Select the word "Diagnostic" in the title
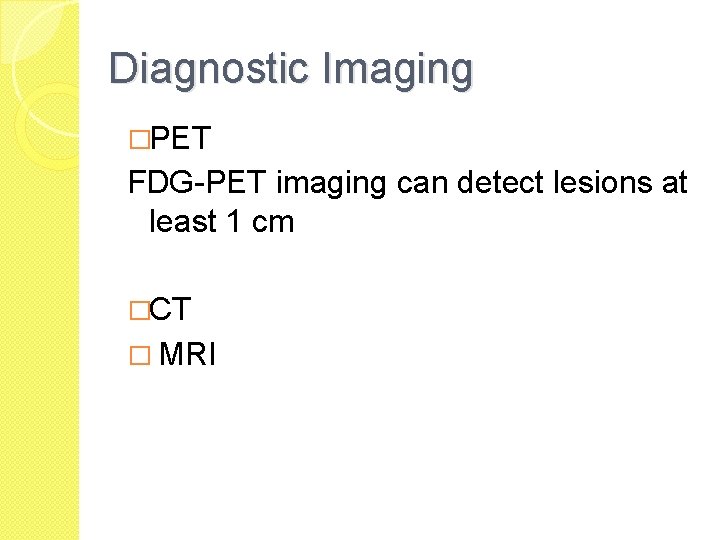This screenshot has height=540, width=720. click(189, 70)
